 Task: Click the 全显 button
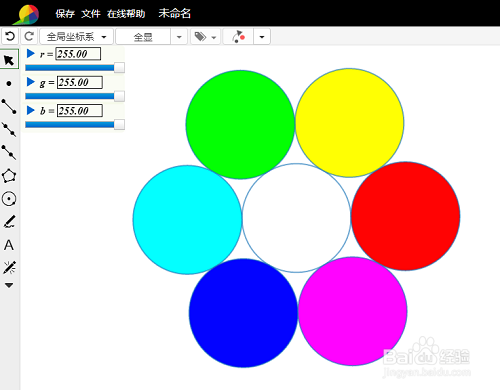143,37
